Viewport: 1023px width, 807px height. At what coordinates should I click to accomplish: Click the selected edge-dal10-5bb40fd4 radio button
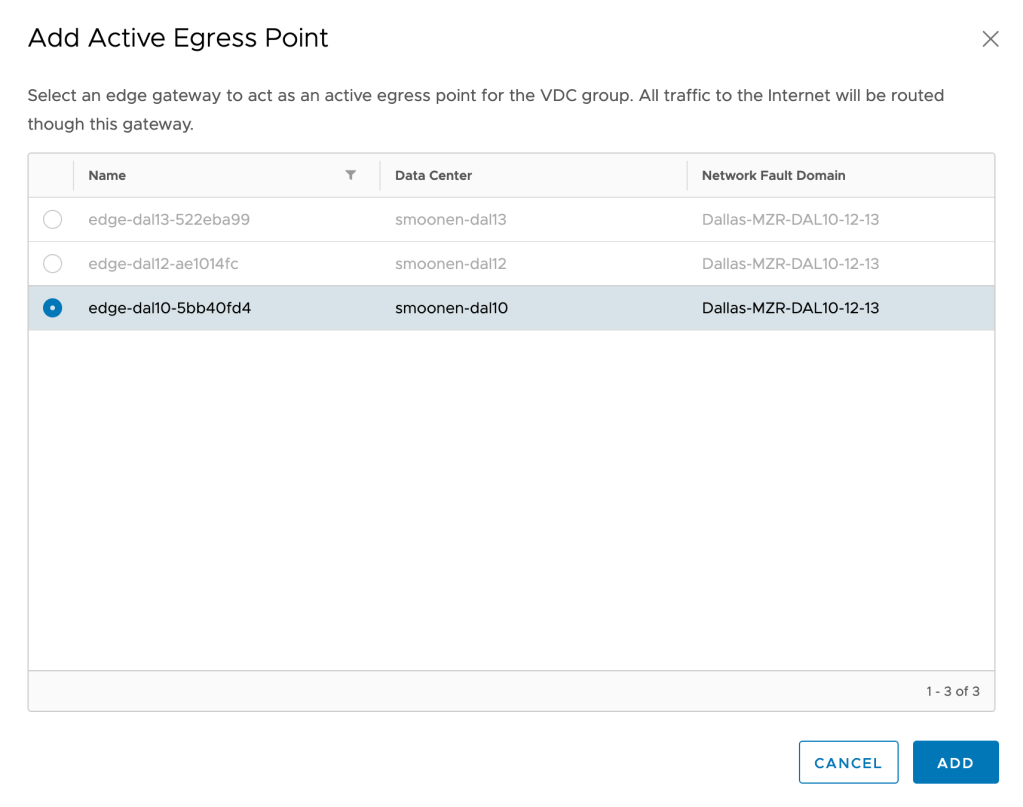[x=53, y=308]
